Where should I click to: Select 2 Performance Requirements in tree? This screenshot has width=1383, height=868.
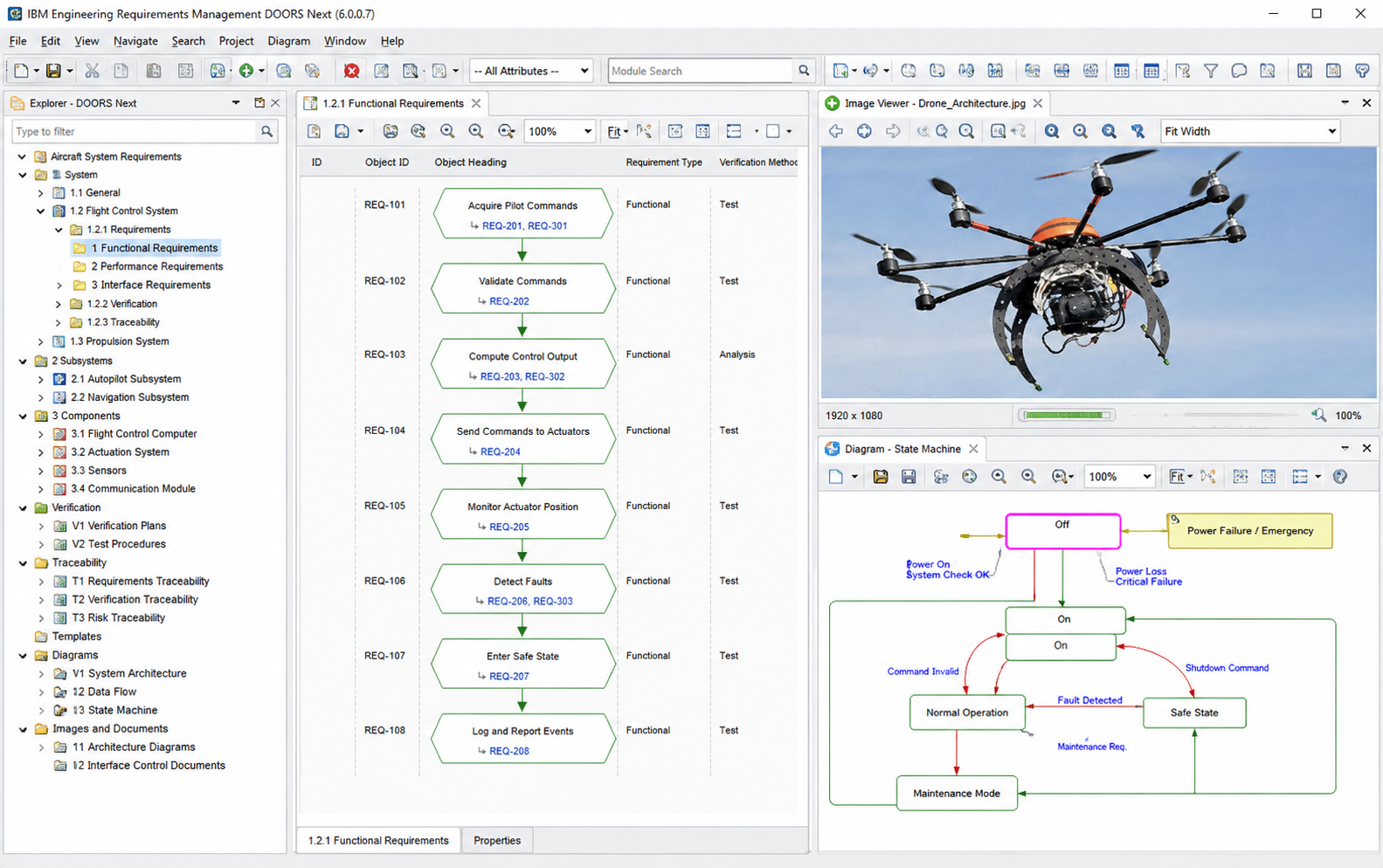coord(157,267)
